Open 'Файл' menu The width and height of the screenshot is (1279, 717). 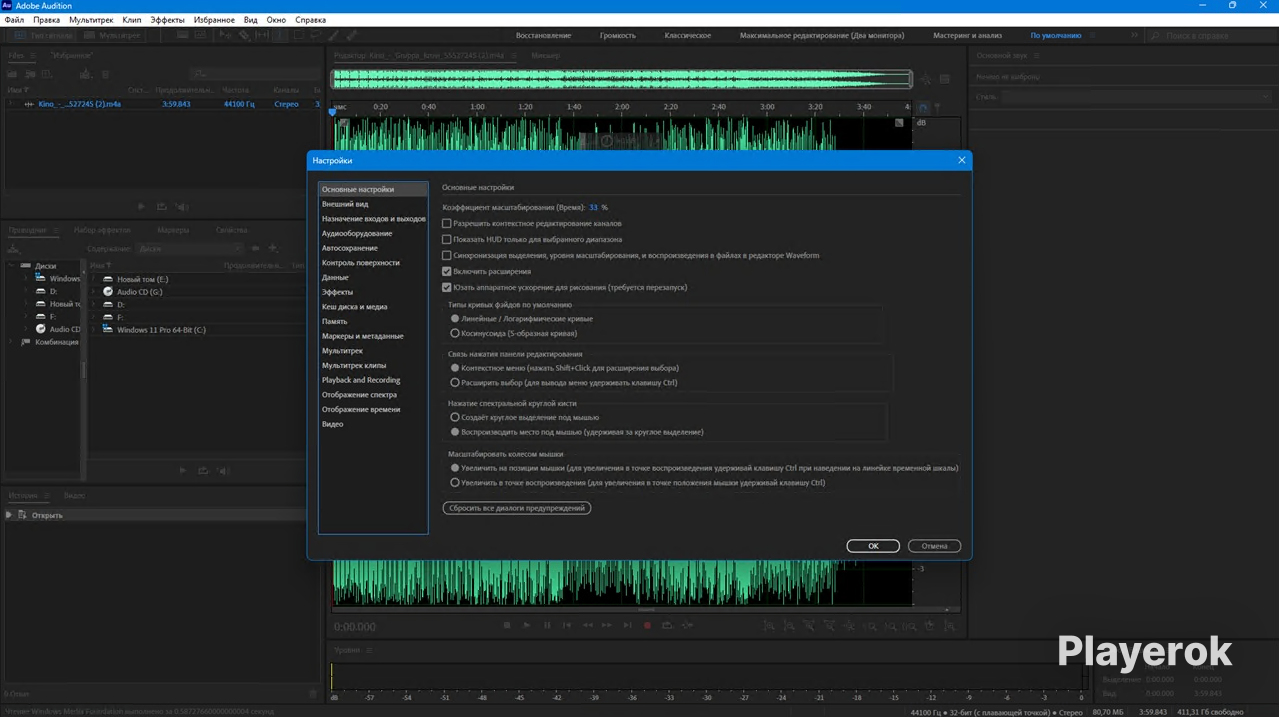(x=14, y=20)
